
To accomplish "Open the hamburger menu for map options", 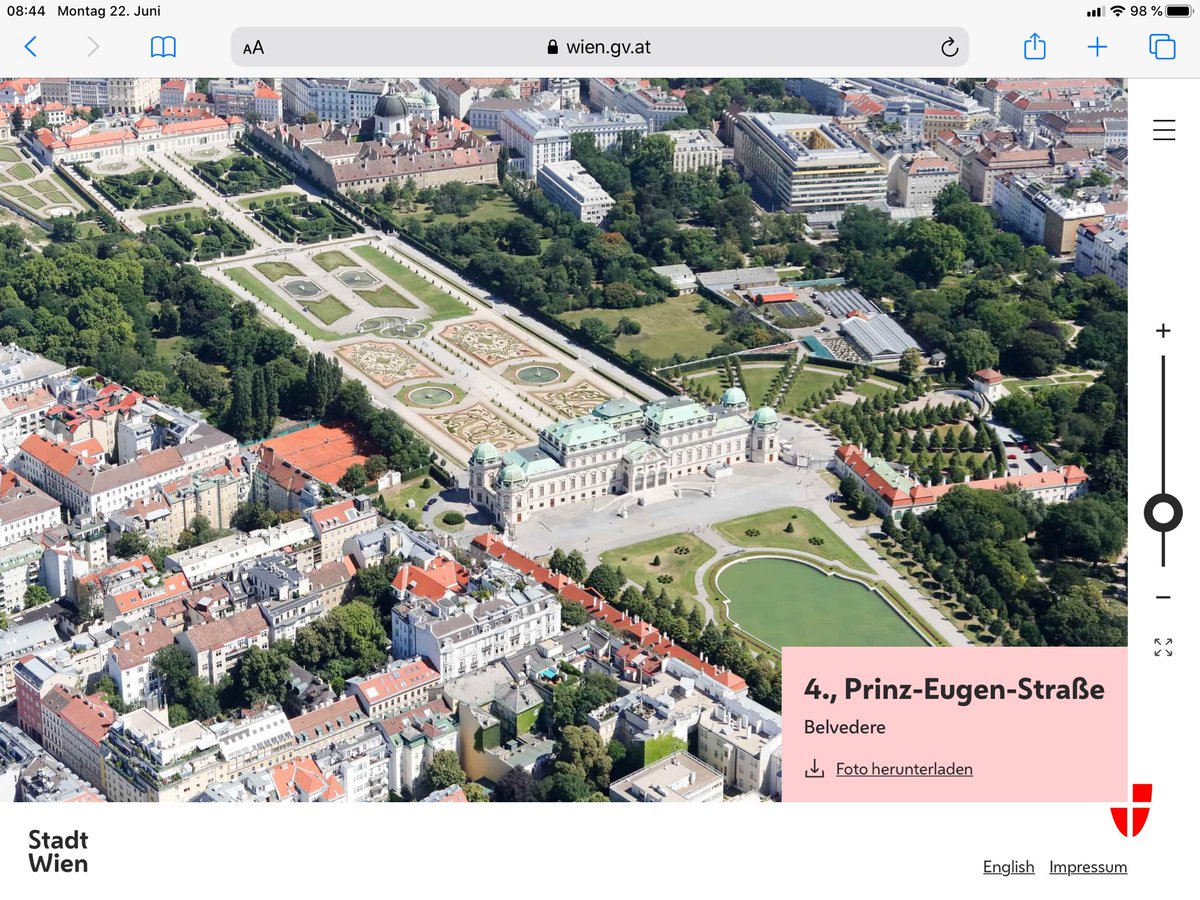I will click(x=1163, y=129).
